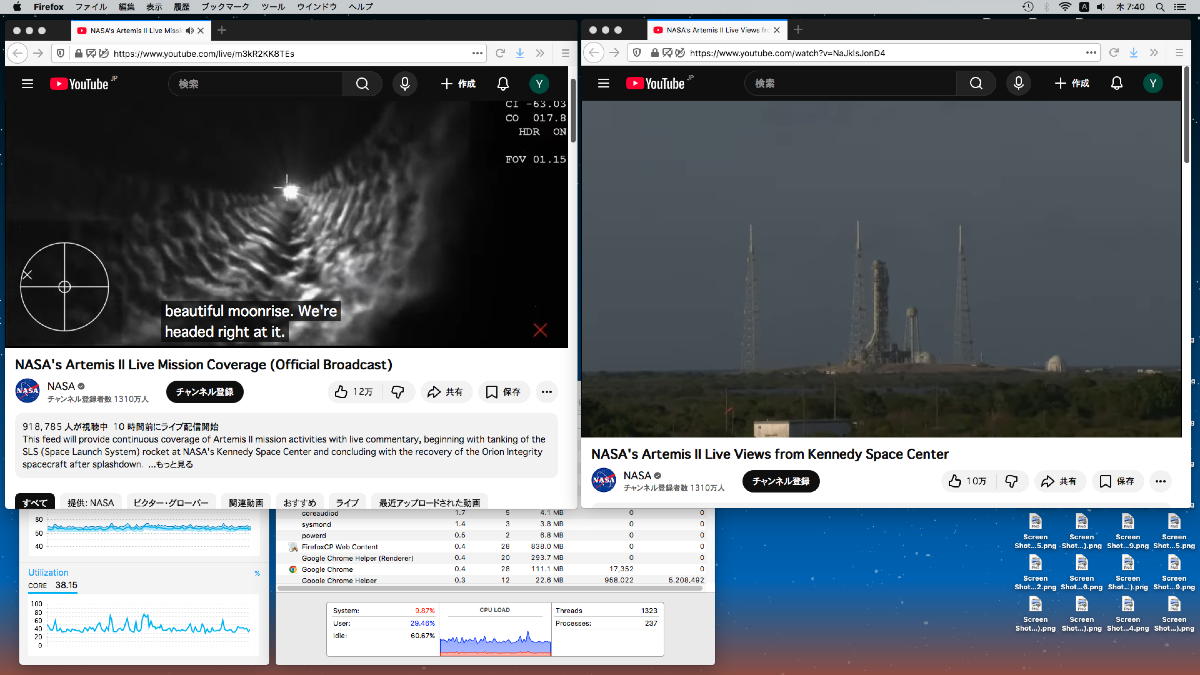Reload the left Firefox page
Screen dimensions: 1200x675
(x=499, y=53)
